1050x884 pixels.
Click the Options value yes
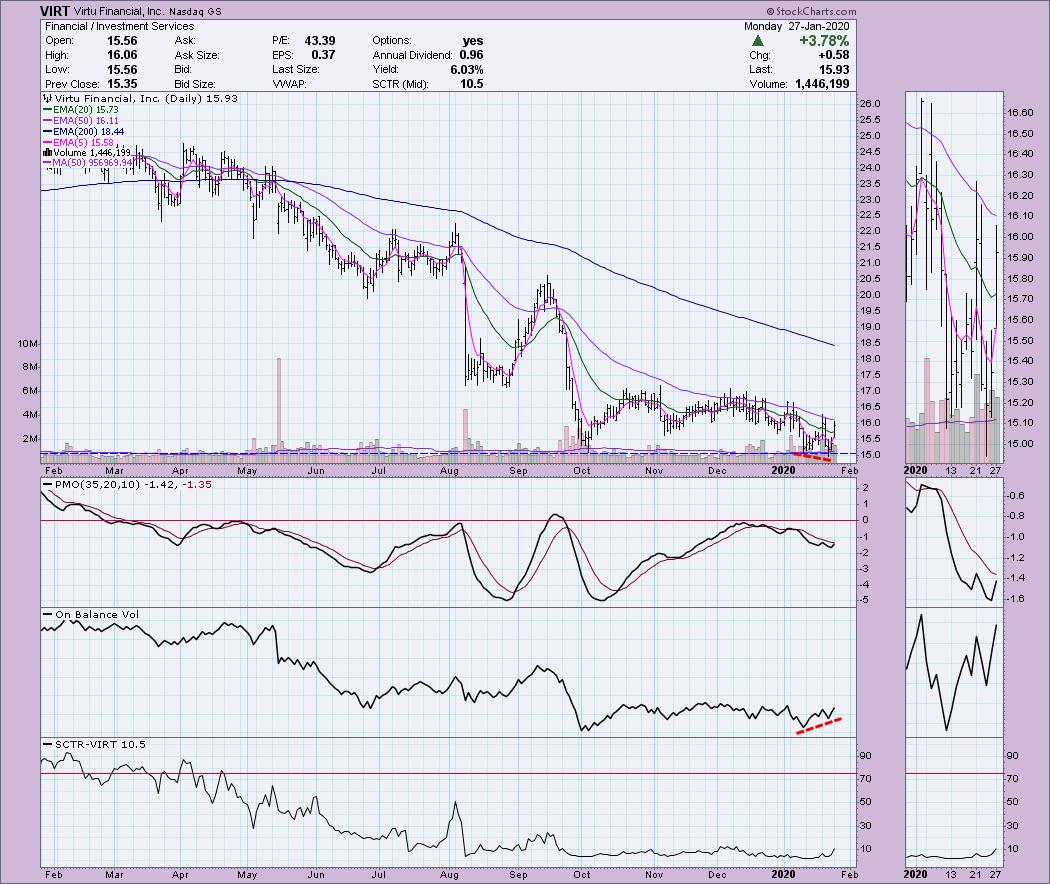473,41
